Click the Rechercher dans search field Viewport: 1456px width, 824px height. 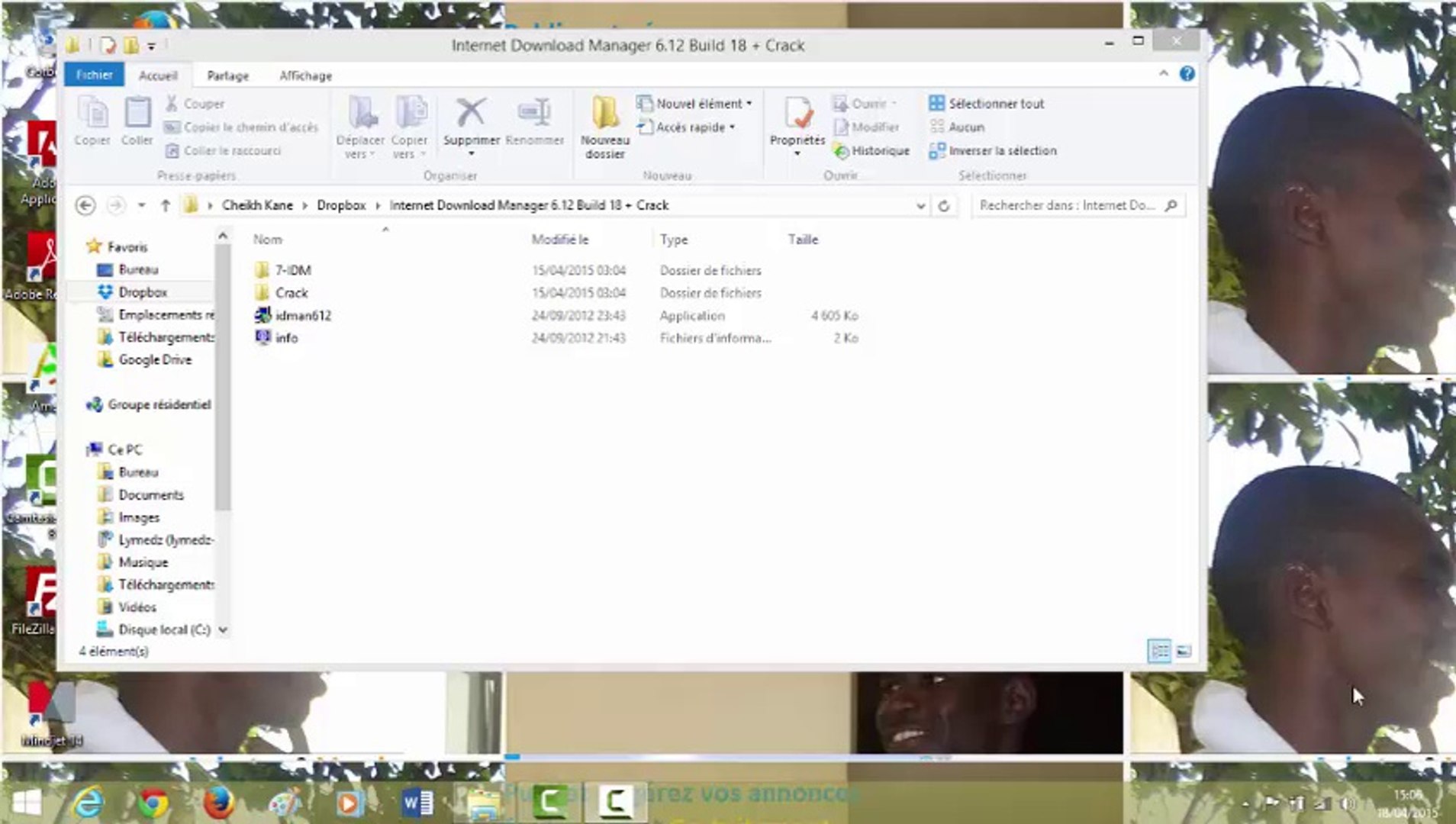point(1078,205)
